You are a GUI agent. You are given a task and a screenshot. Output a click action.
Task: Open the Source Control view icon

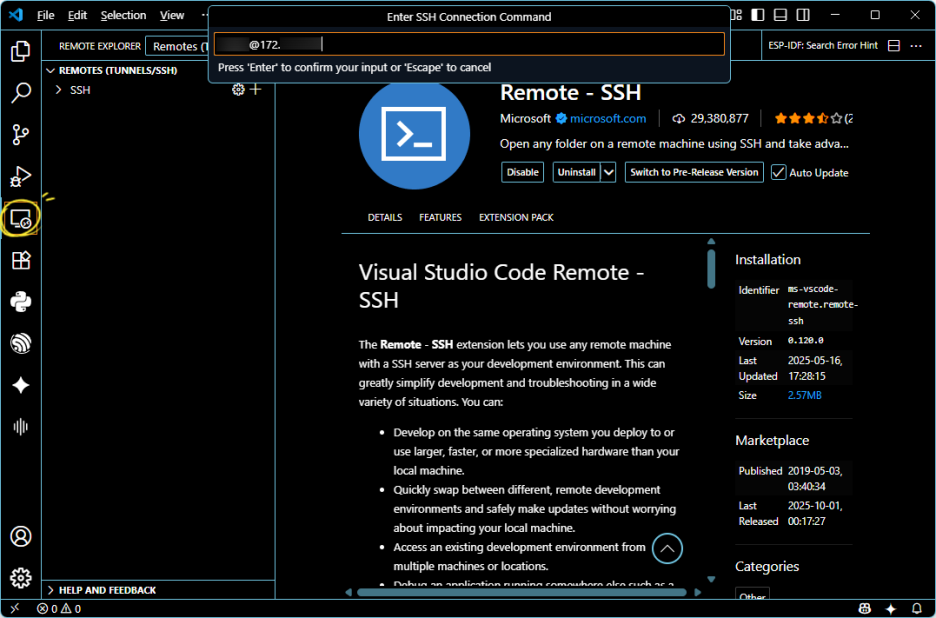tap(21, 134)
